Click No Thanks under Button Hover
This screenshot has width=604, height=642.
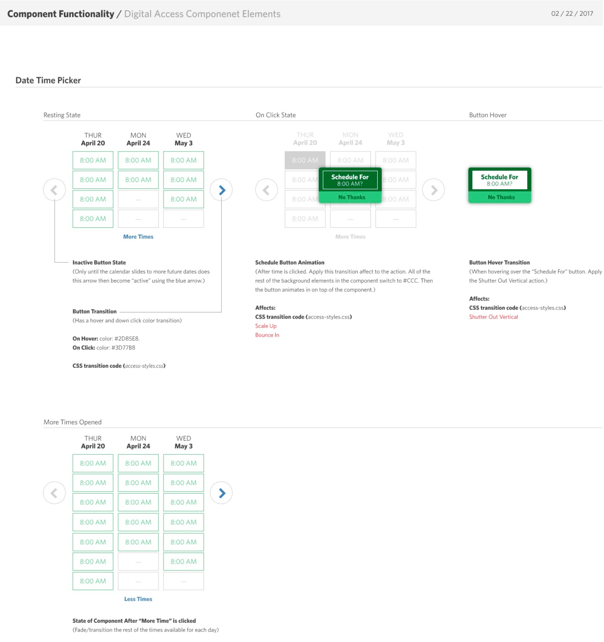pos(501,197)
